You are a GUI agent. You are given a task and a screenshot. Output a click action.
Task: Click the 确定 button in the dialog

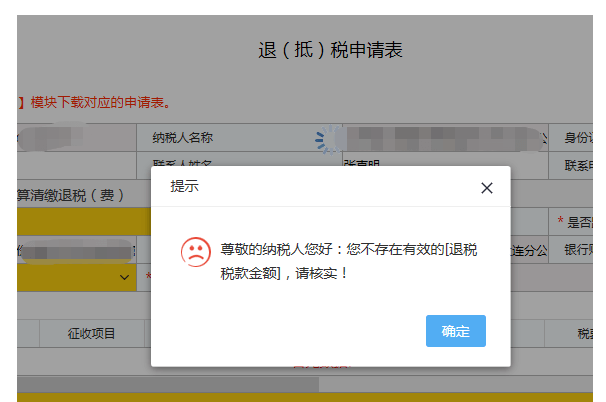(x=455, y=331)
